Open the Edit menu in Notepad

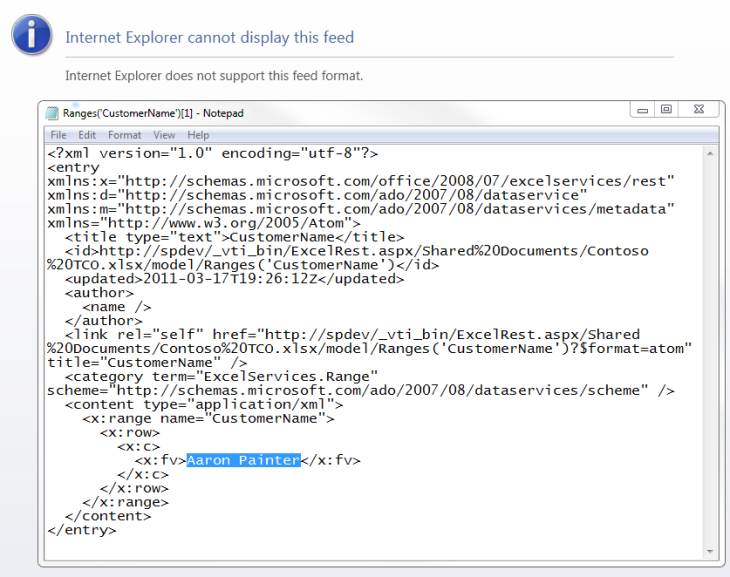click(x=87, y=135)
